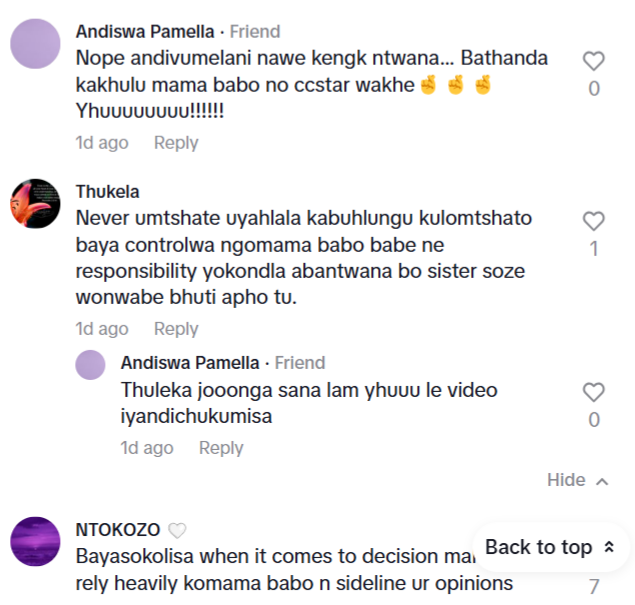The height and width of the screenshot is (605, 635).
Task: Click Andiswa Pamella's purple avatar at top
Action: point(35,44)
